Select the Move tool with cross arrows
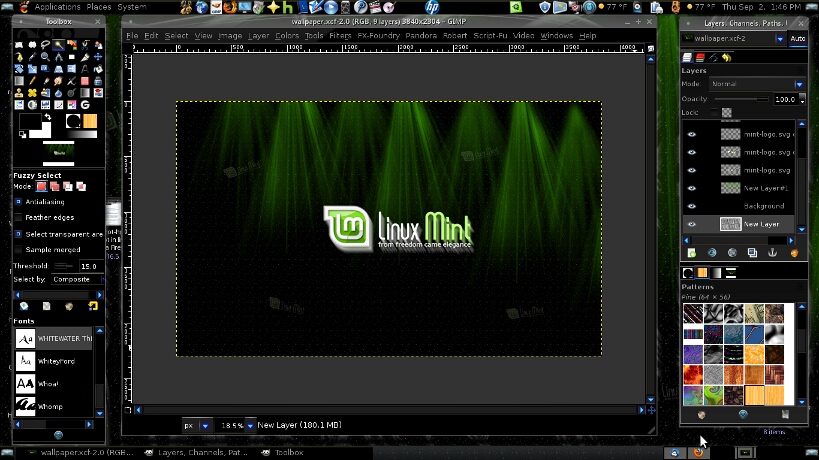The height and width of the screenshot is (460, 819). [x=98, y=57]
